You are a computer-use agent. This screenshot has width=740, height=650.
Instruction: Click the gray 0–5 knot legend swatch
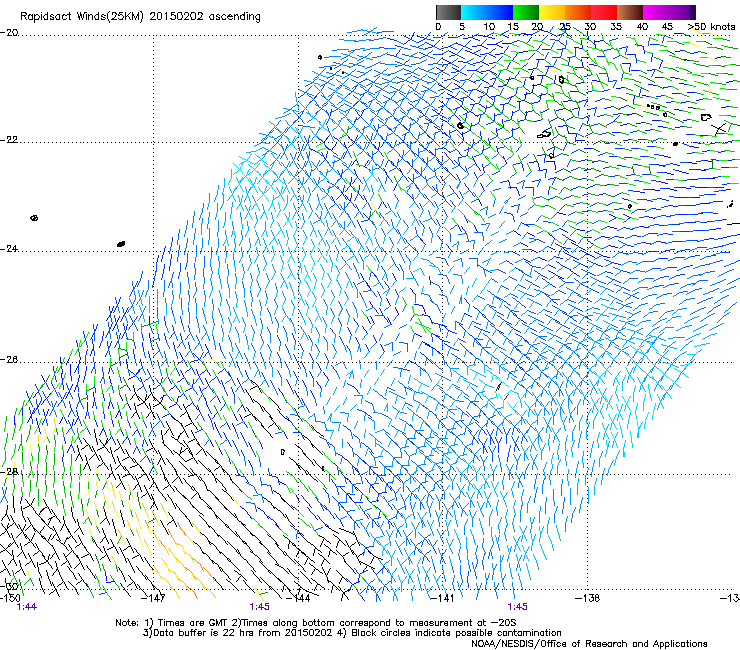tap(448, 12)
